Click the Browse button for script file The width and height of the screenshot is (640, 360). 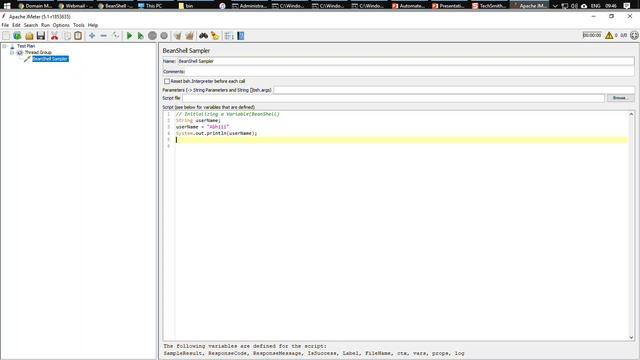pyautogui.click(x=620, y=98)
